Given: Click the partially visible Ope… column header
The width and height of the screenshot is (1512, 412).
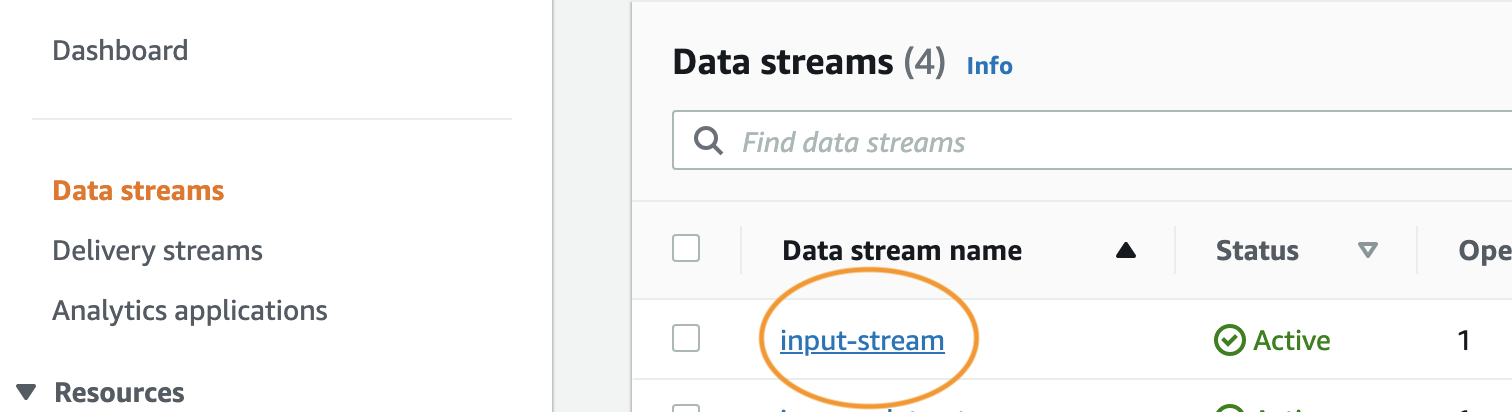Looking at the screenshot, I should point(1484,251).
